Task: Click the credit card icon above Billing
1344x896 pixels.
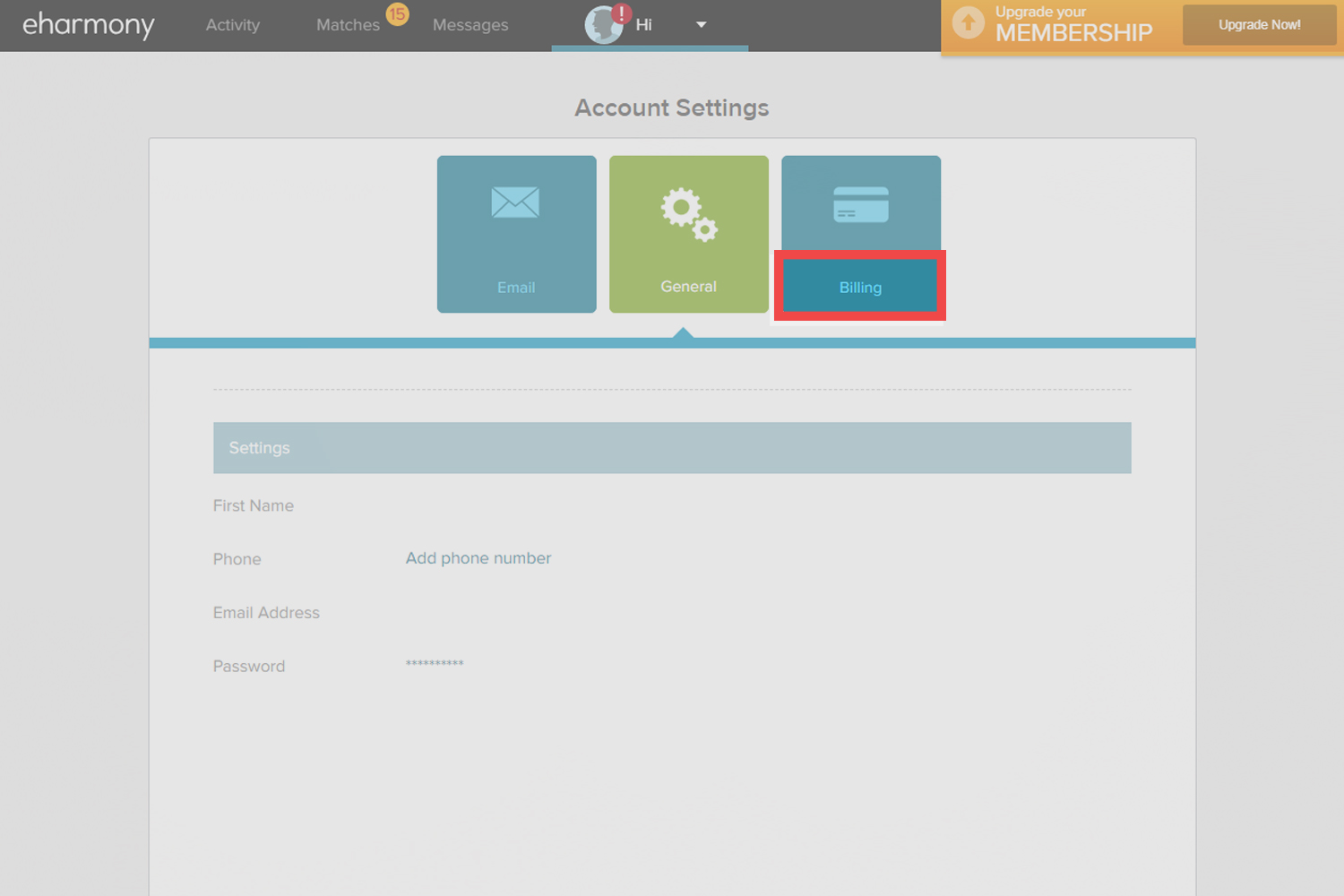Action: [860, 202]
